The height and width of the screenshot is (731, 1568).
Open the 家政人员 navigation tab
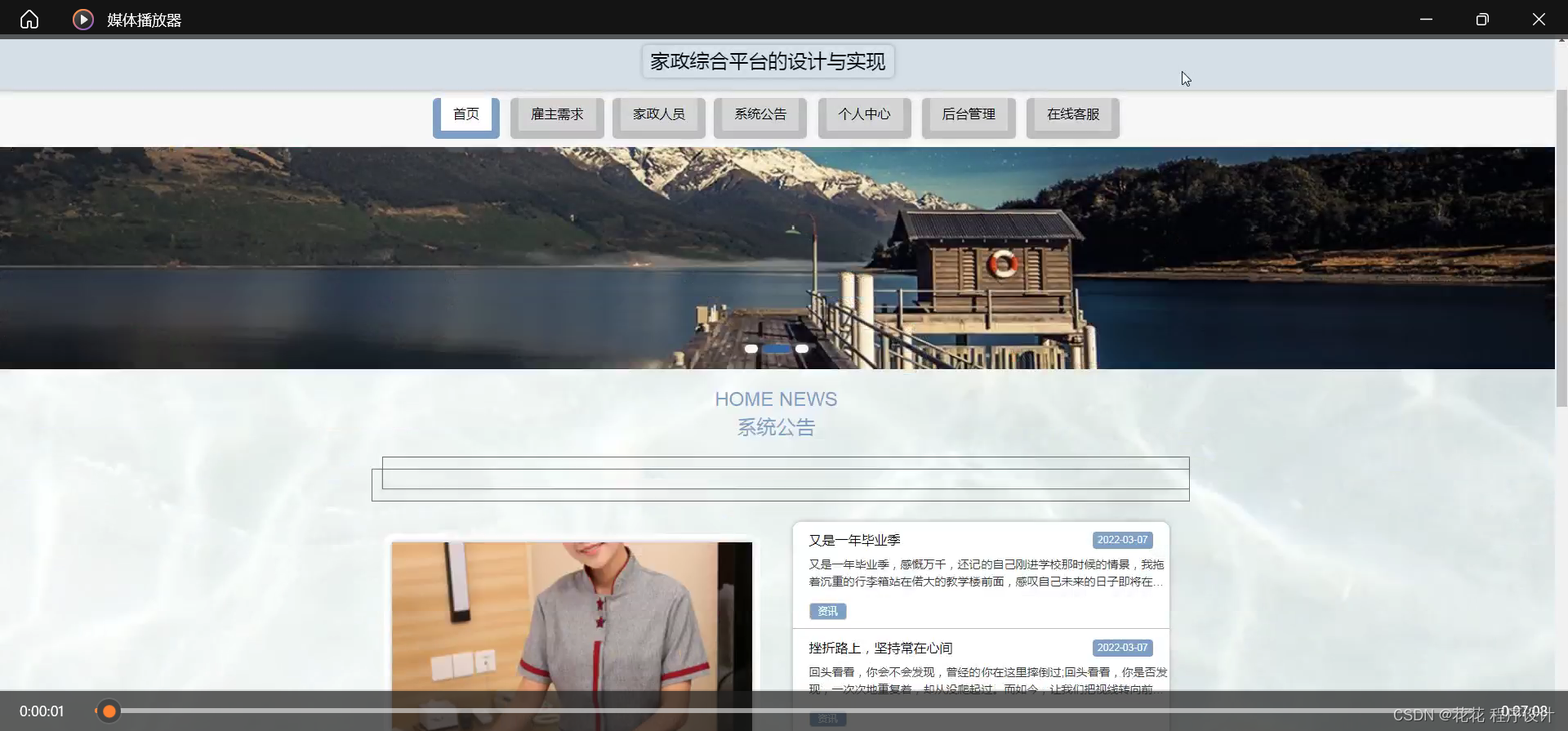[658, 117]
